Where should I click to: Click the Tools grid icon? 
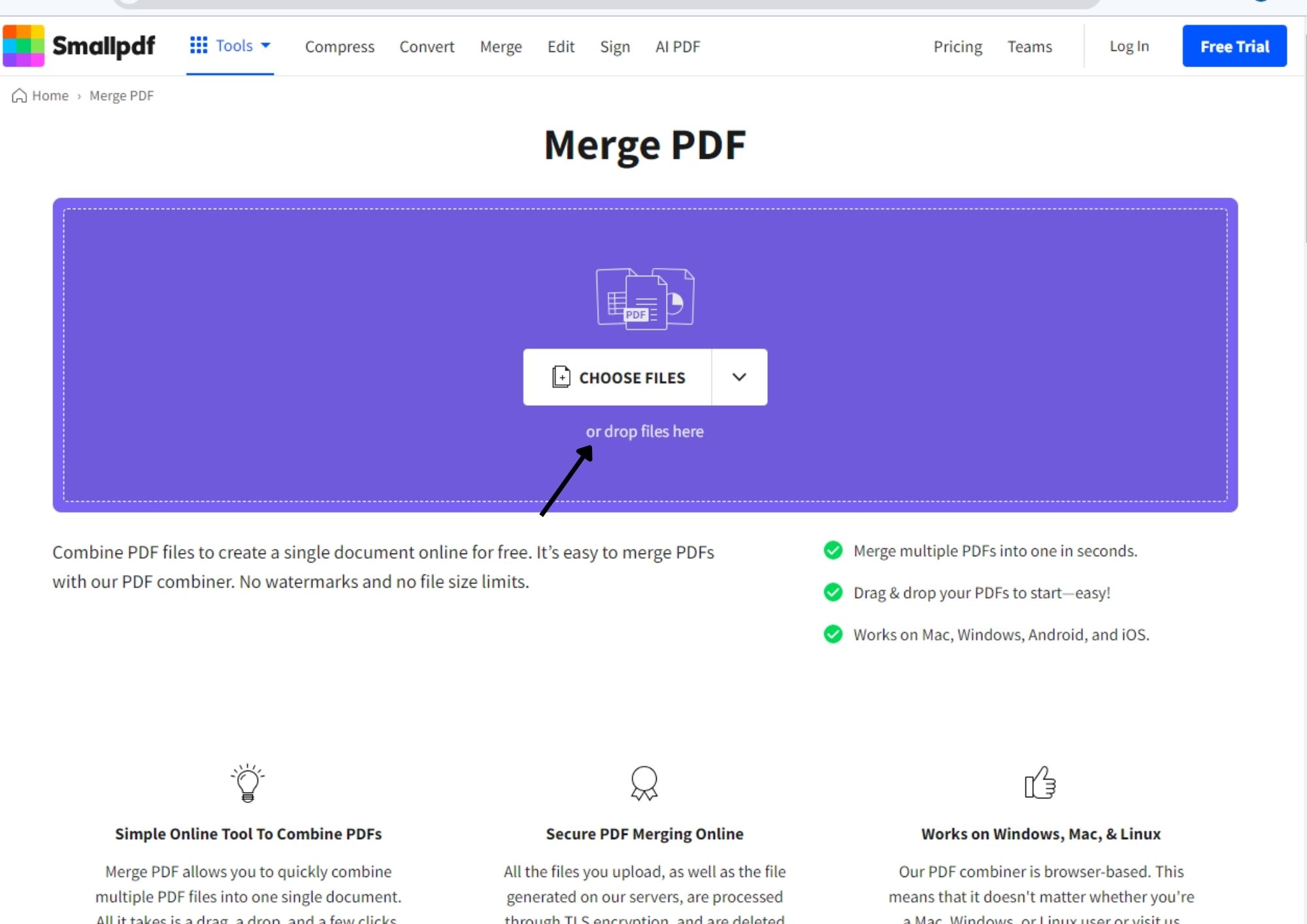coord(198,46)
